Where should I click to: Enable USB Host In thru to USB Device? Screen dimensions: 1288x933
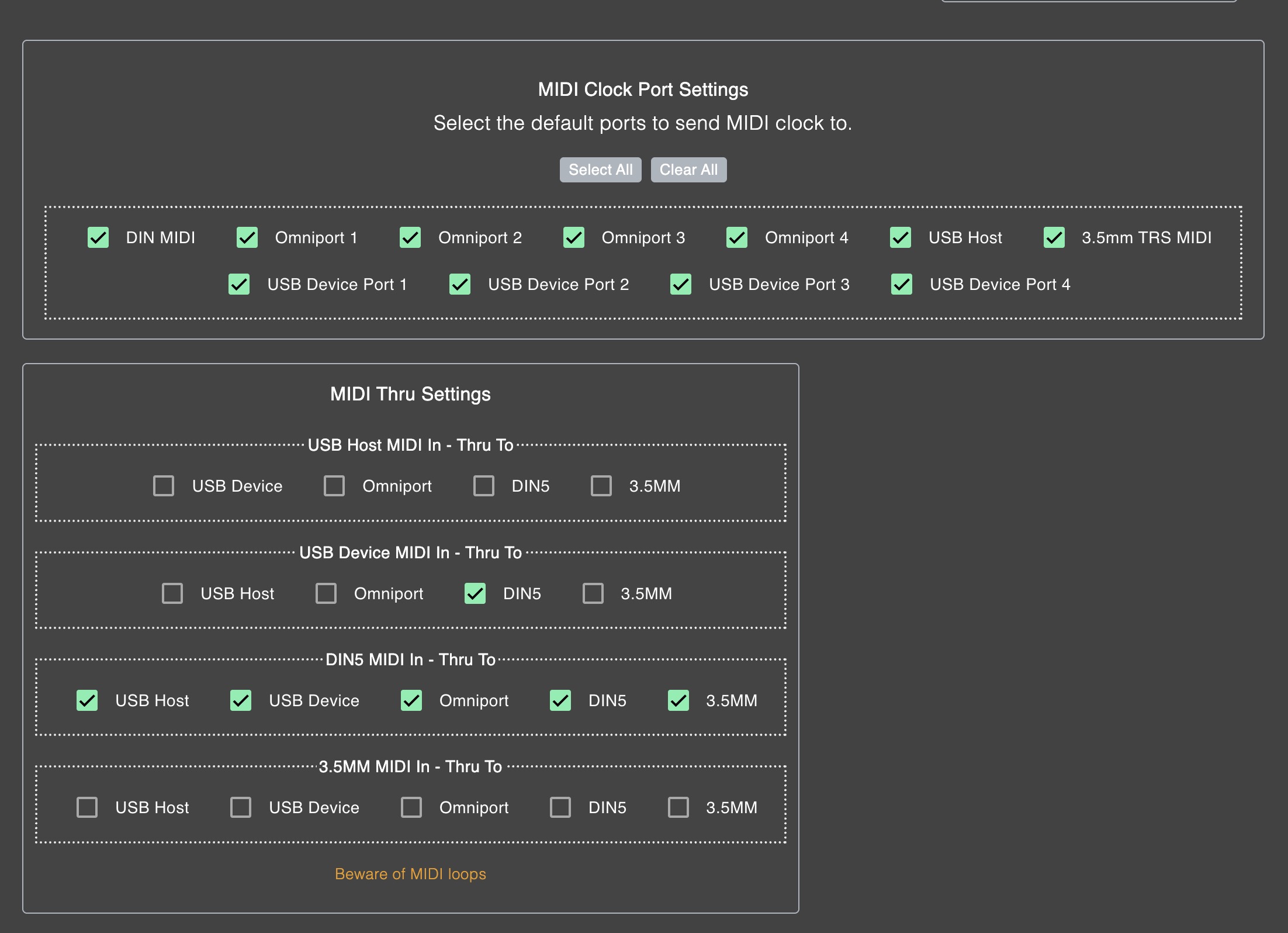[x=164, y=485]
